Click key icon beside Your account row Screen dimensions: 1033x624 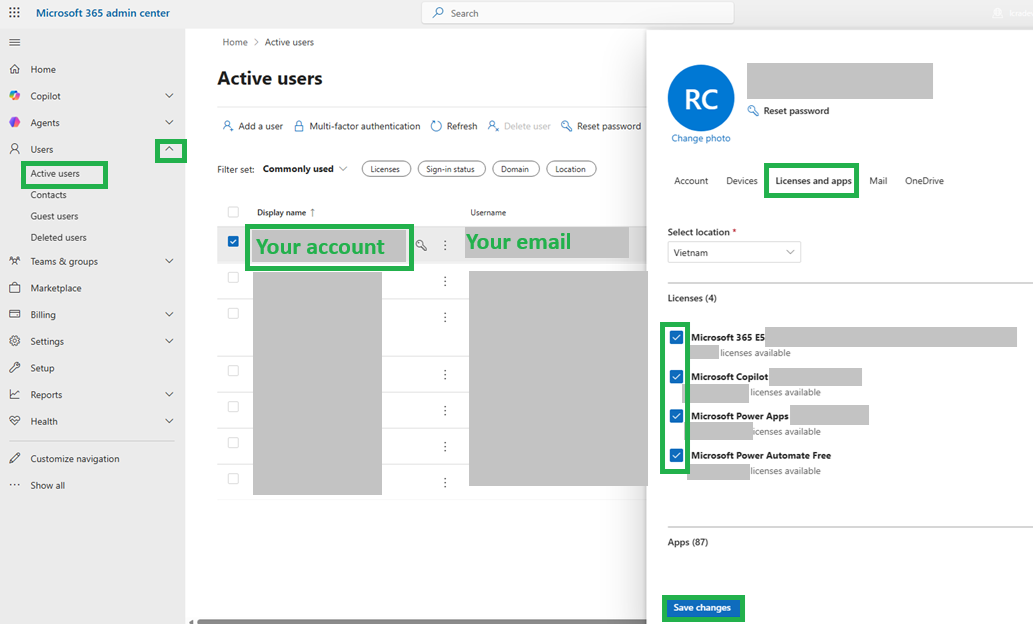coord(421,245)
